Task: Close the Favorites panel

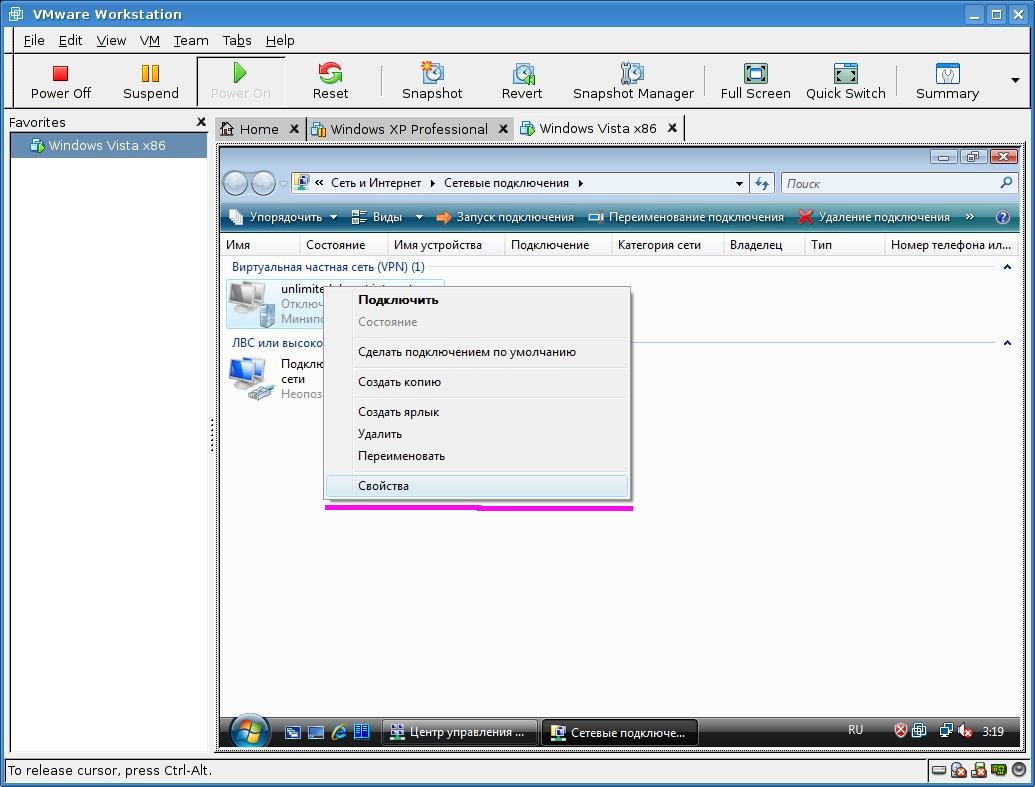Action: [201, 121]
